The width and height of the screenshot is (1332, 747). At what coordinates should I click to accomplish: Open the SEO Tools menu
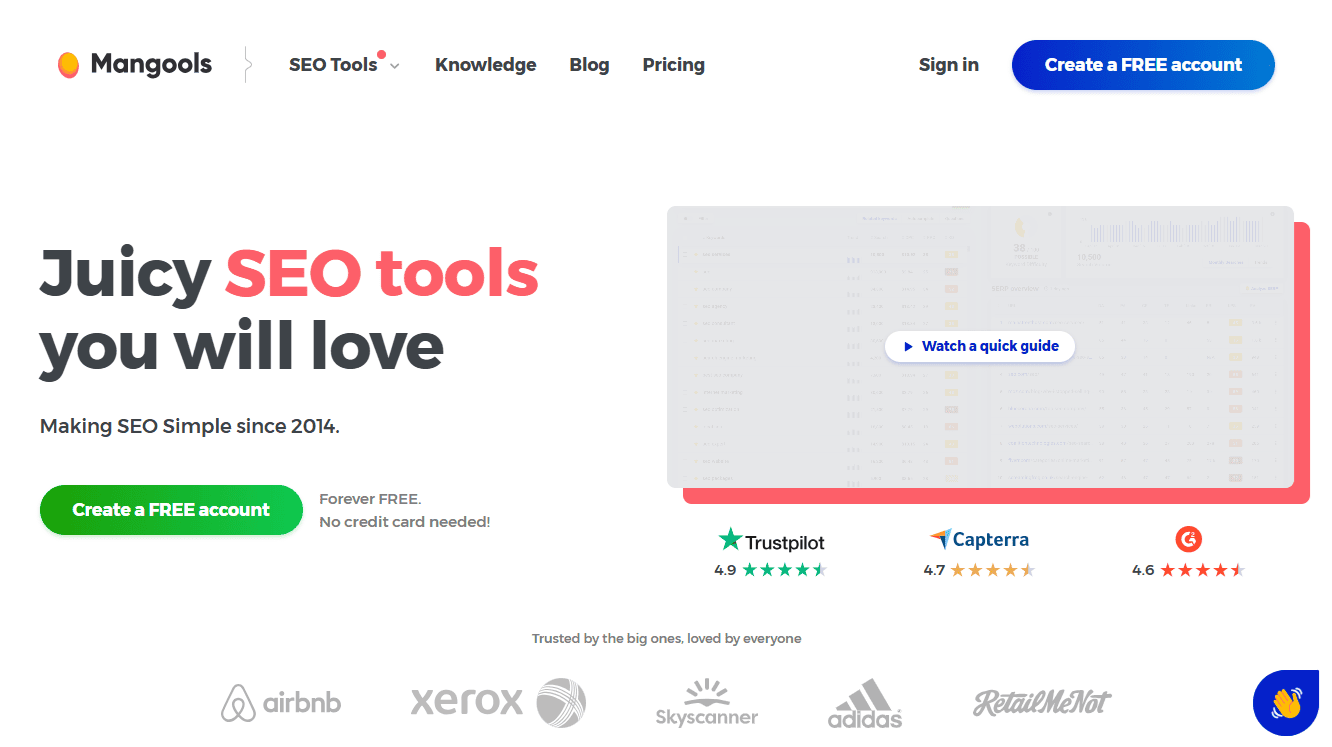pos(333,65)
